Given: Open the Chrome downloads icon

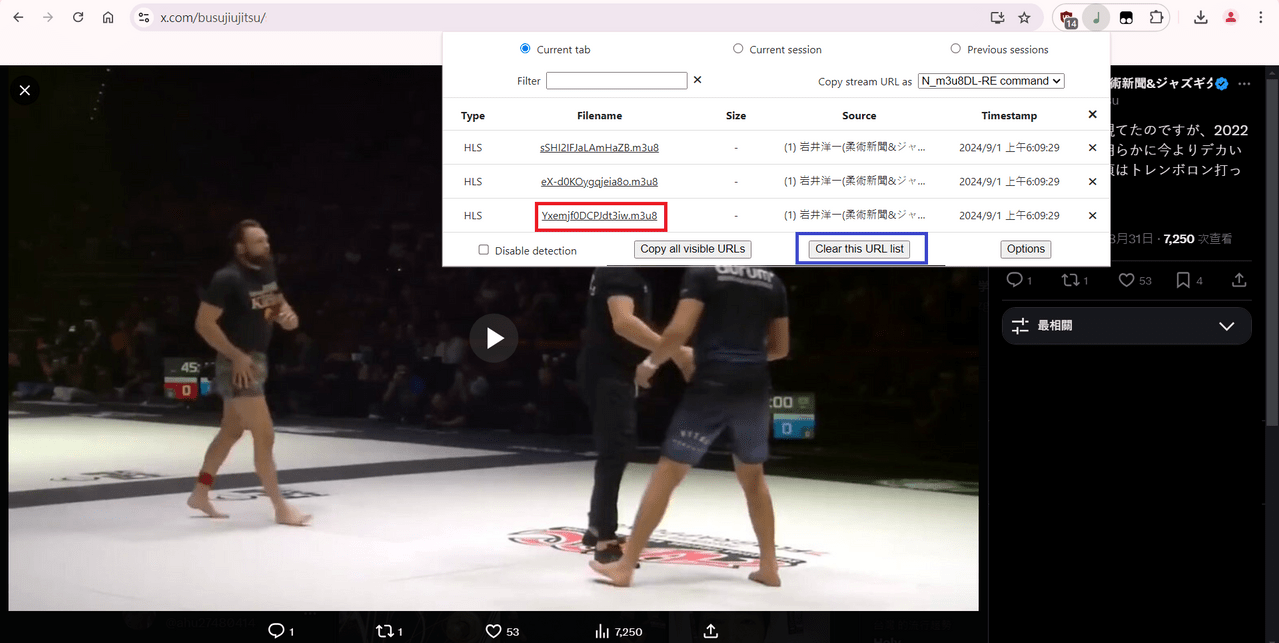Looking at the screenshot, I should (1201, 18).
